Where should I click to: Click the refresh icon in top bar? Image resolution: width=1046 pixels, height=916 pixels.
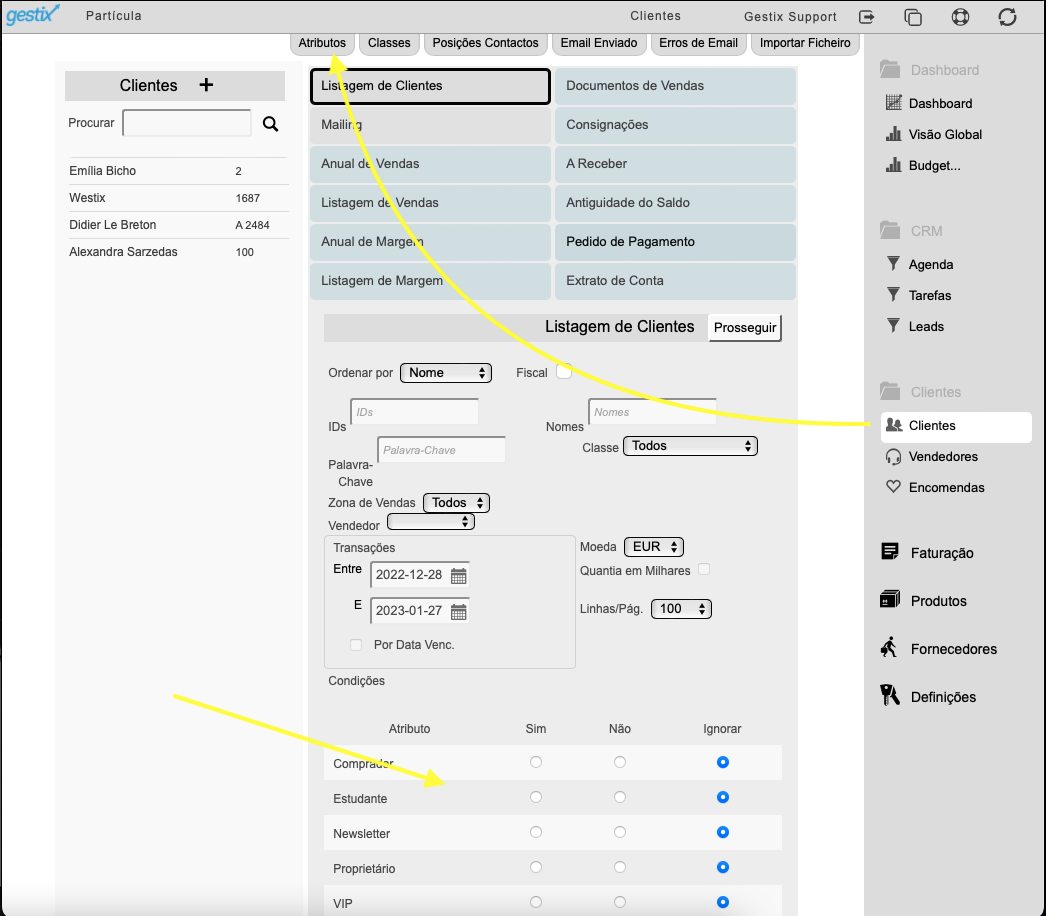1007,17
